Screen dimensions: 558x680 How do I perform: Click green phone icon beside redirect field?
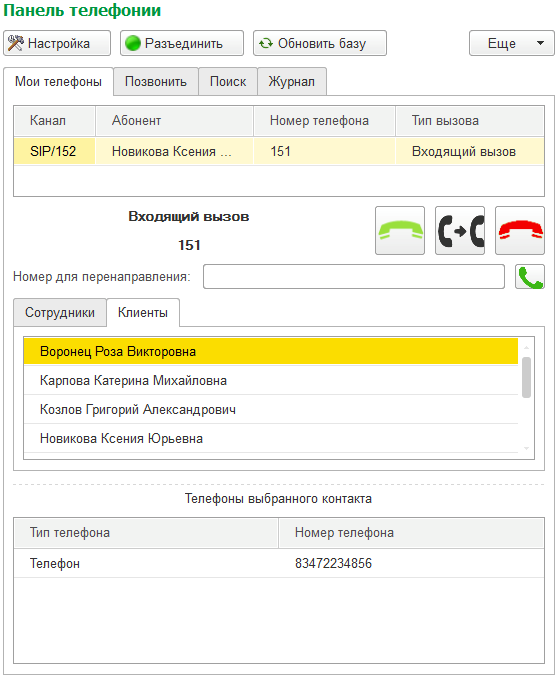pyautogui.click(x=530, y=277)
